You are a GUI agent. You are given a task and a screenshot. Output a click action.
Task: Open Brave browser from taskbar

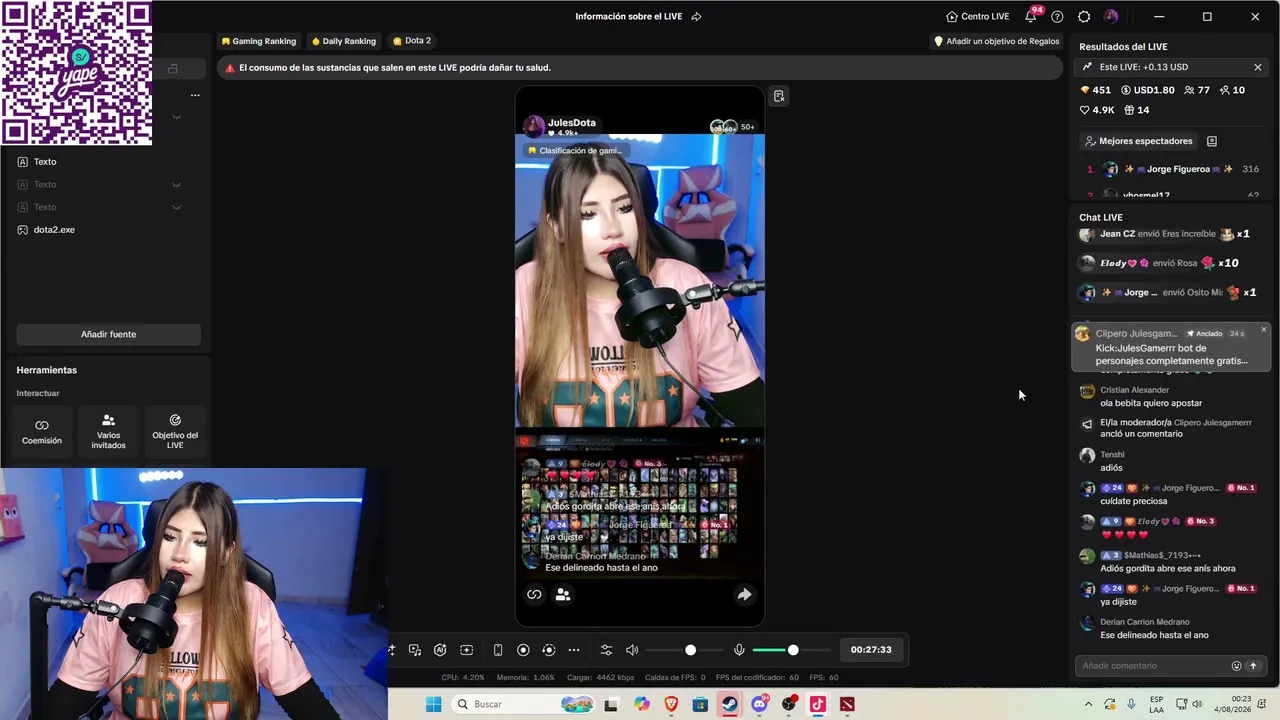point(671,704)
